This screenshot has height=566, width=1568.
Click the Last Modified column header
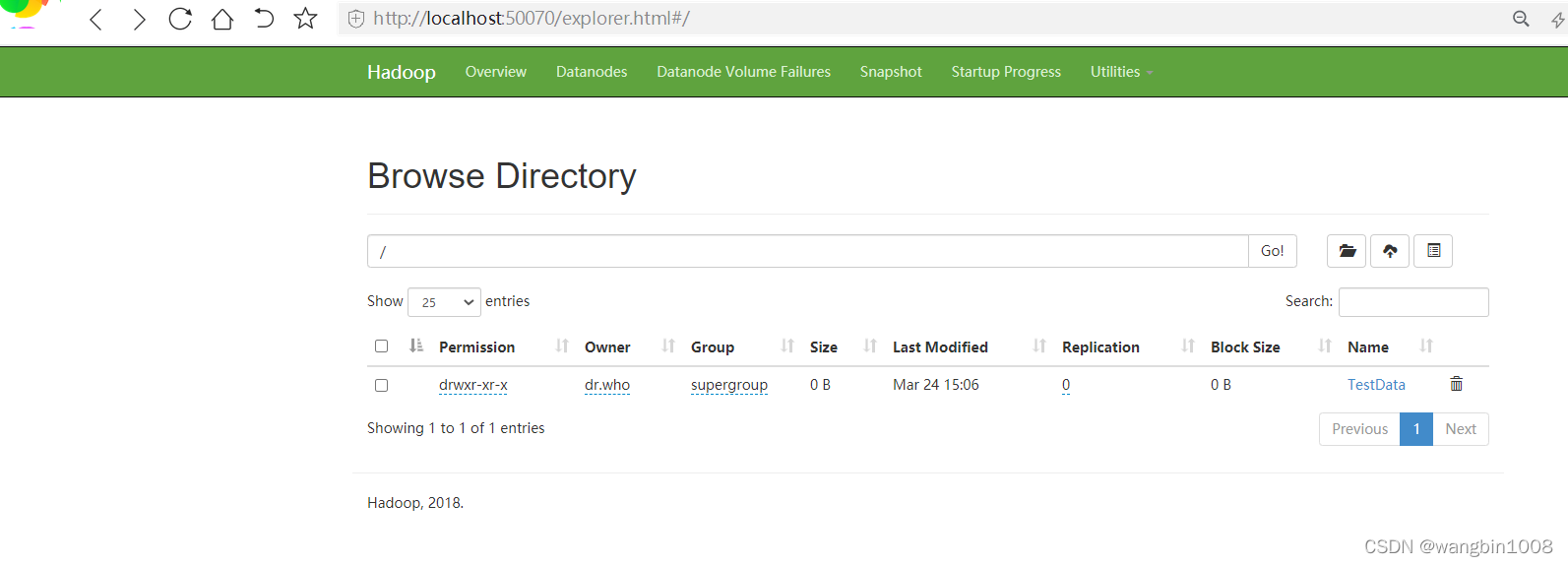click(940, 347)
